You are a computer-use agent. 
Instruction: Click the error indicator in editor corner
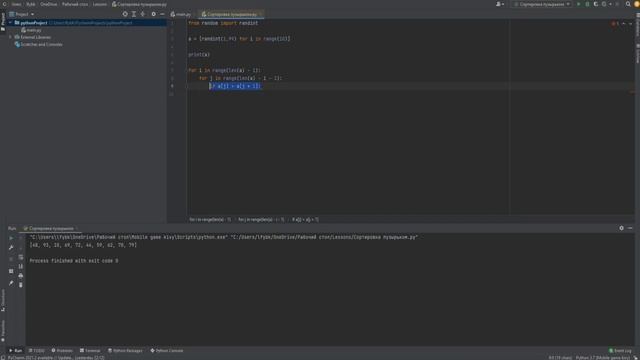click(615, 24)
